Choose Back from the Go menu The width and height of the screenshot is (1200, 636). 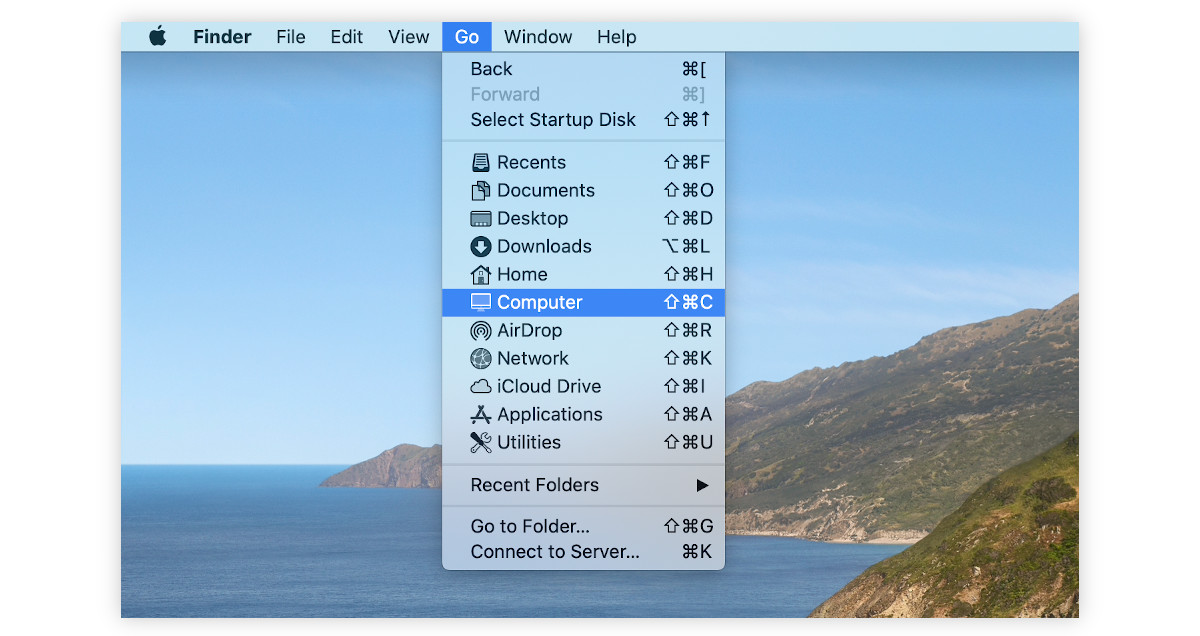[x=490, y=68]
